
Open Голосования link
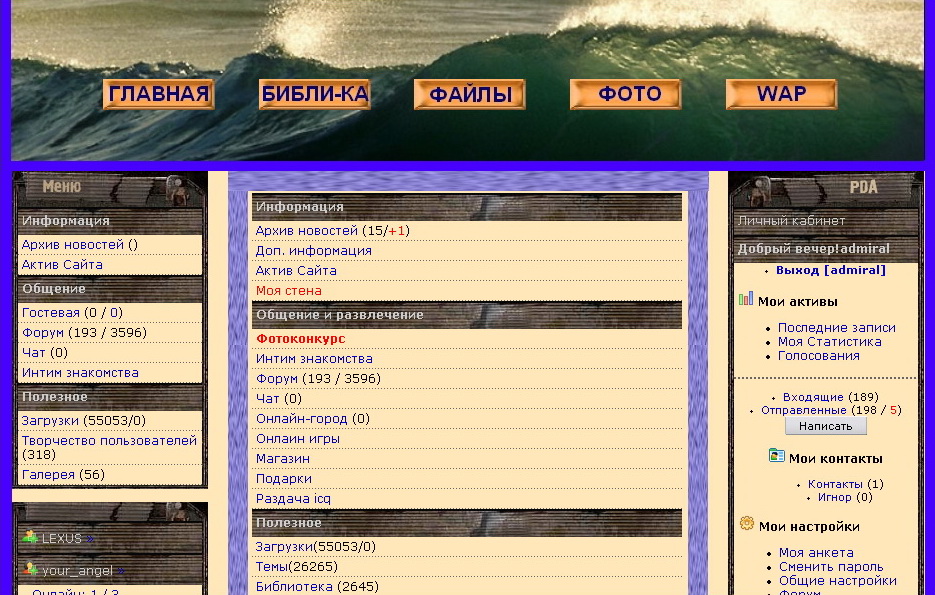pos(819,356)
